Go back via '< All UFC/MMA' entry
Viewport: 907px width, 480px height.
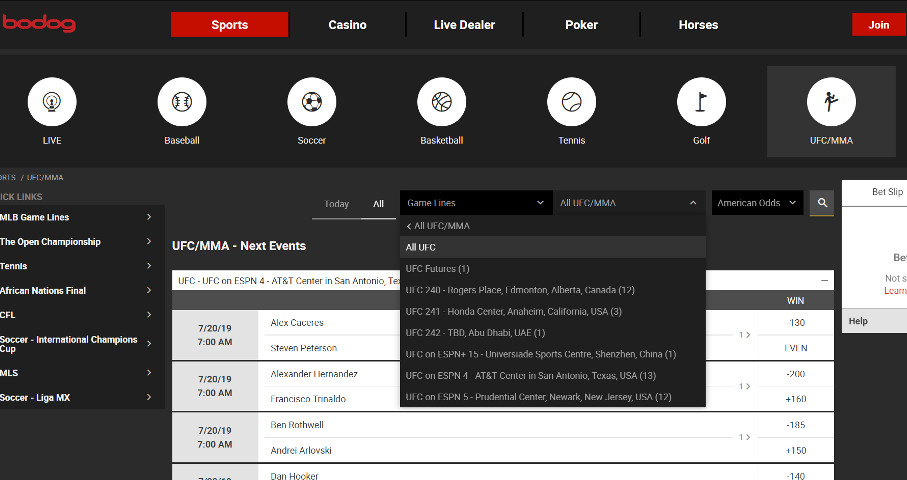(553, 226)
